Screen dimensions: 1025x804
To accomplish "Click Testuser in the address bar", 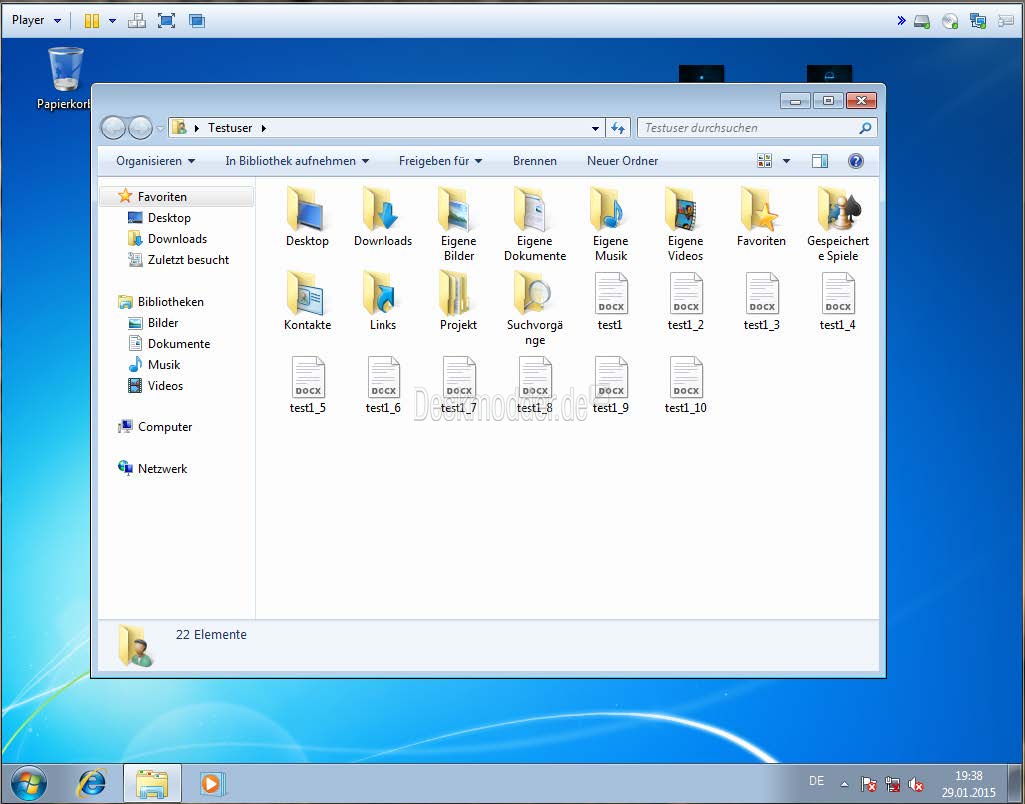I will tap(230, 128).
